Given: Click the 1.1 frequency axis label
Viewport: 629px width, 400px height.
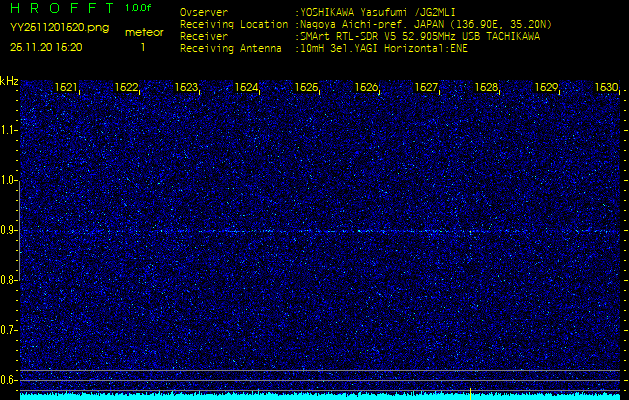Looking at the screenshot, I should pos(9,130).
